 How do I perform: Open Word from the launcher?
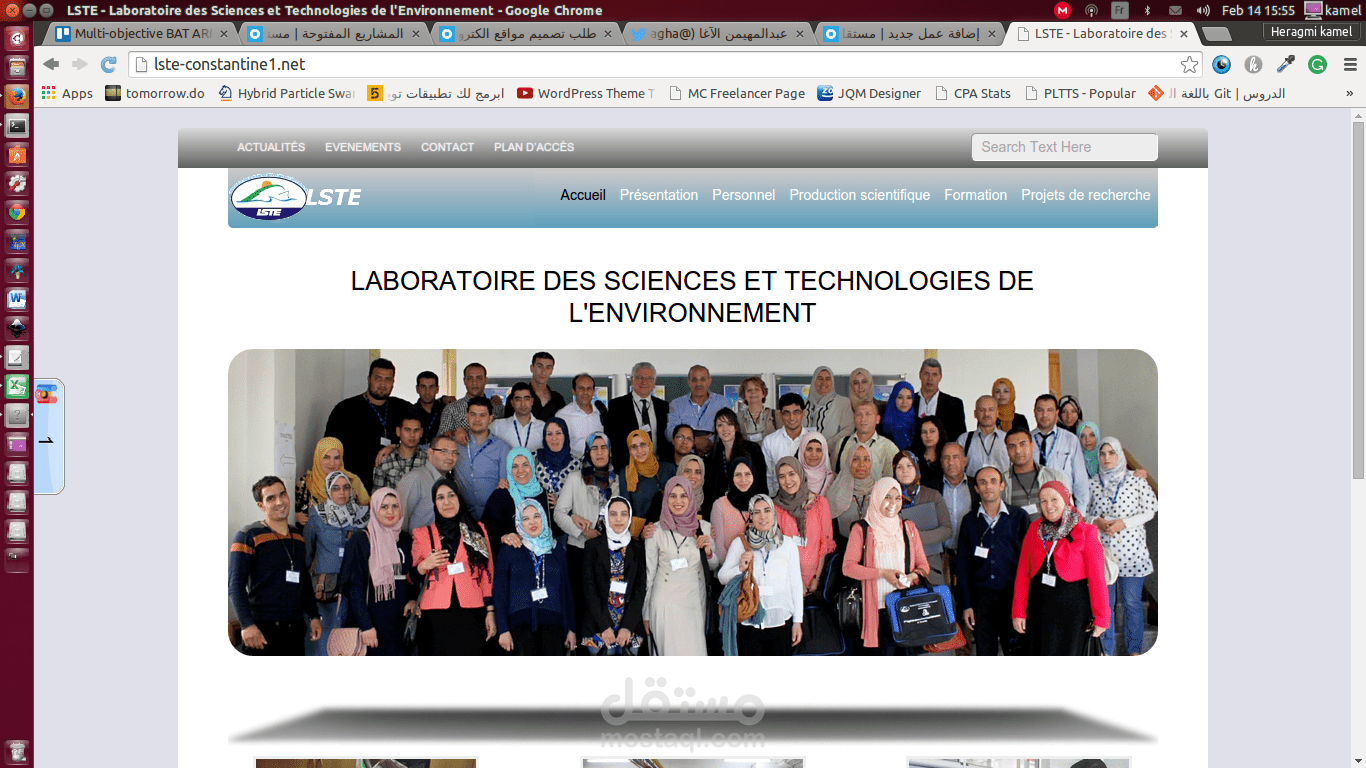17,299
